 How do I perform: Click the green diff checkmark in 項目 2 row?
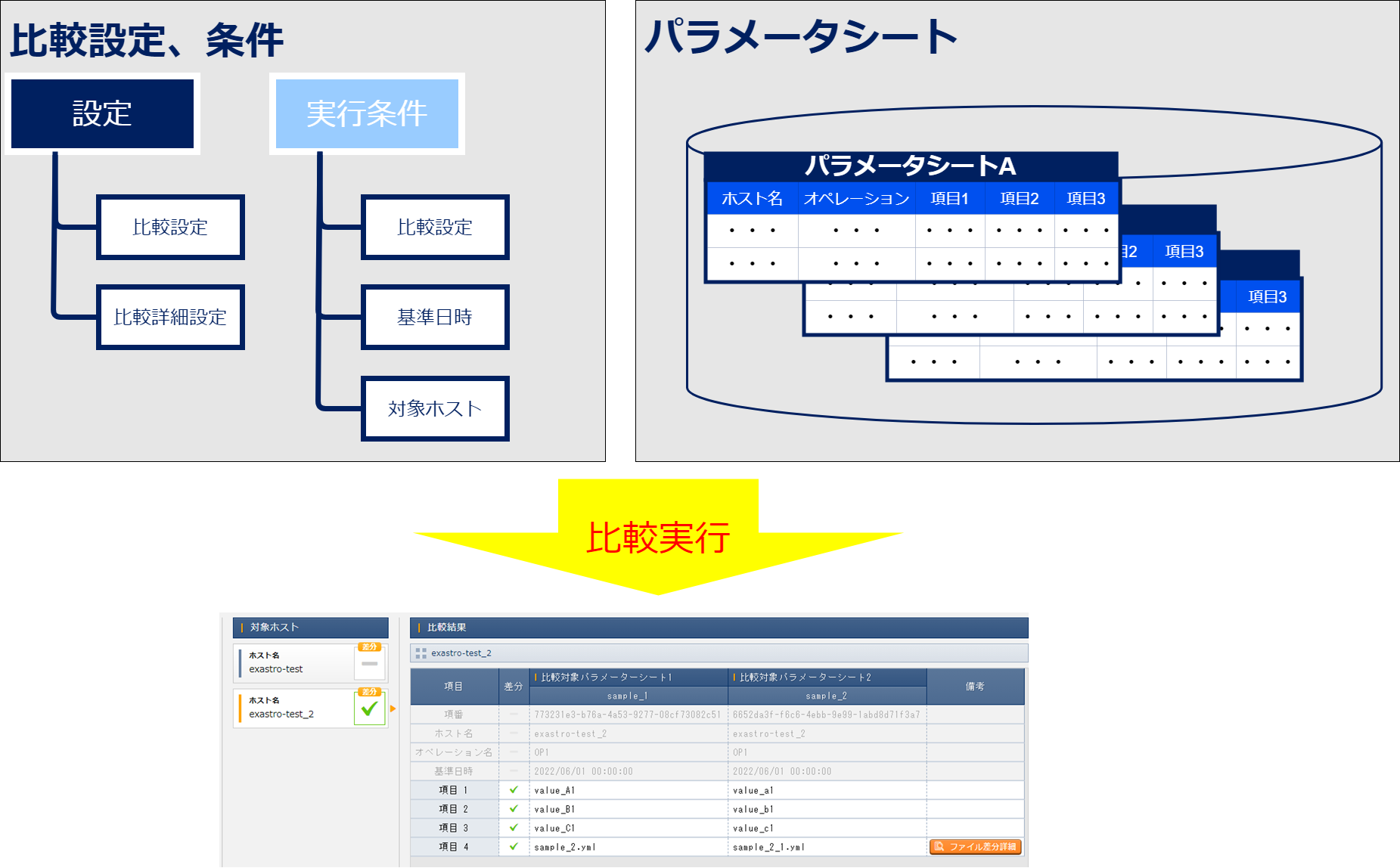click(514, 809)
